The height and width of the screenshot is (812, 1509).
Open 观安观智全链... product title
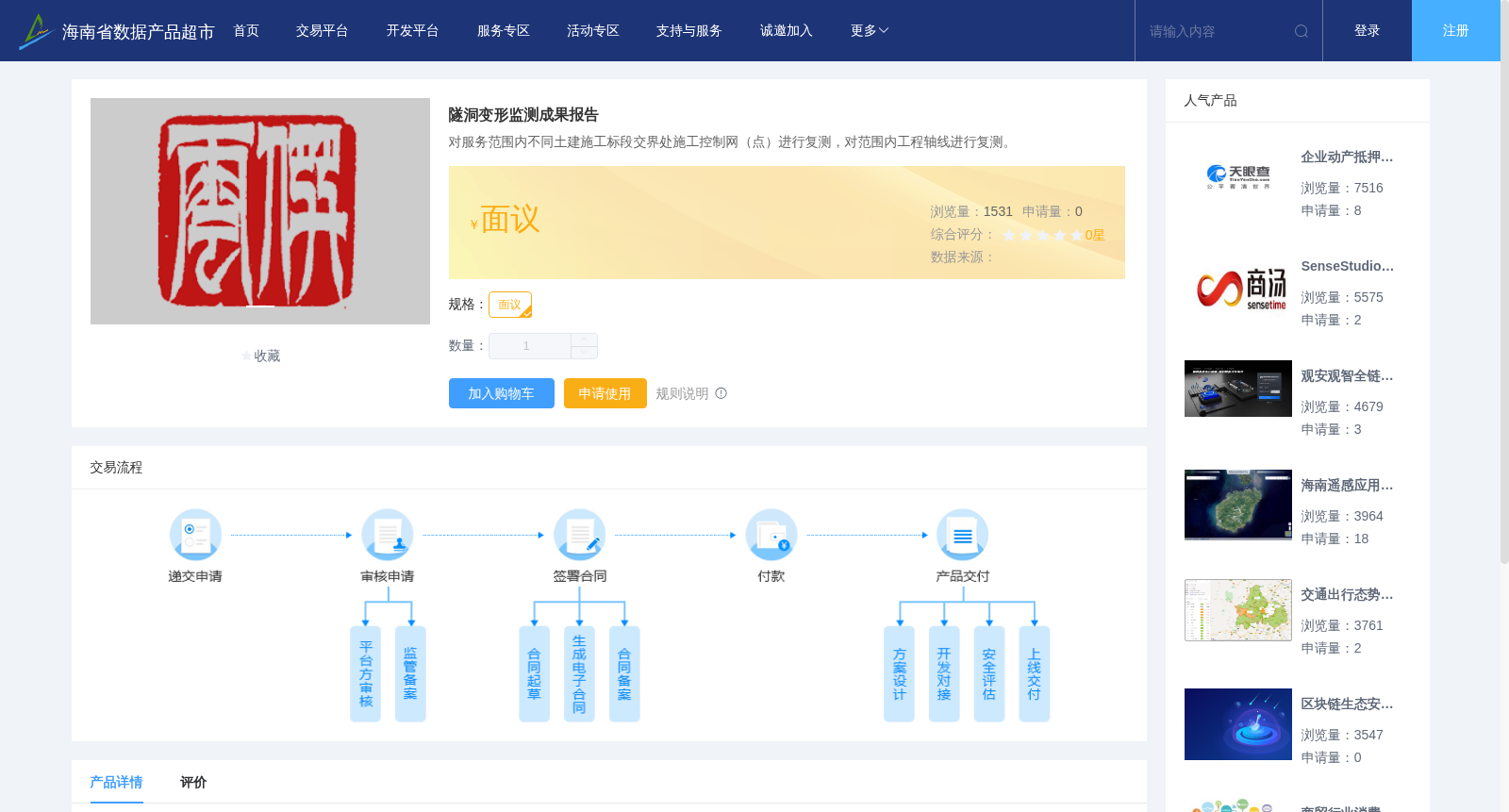(x=1347, y=376)
